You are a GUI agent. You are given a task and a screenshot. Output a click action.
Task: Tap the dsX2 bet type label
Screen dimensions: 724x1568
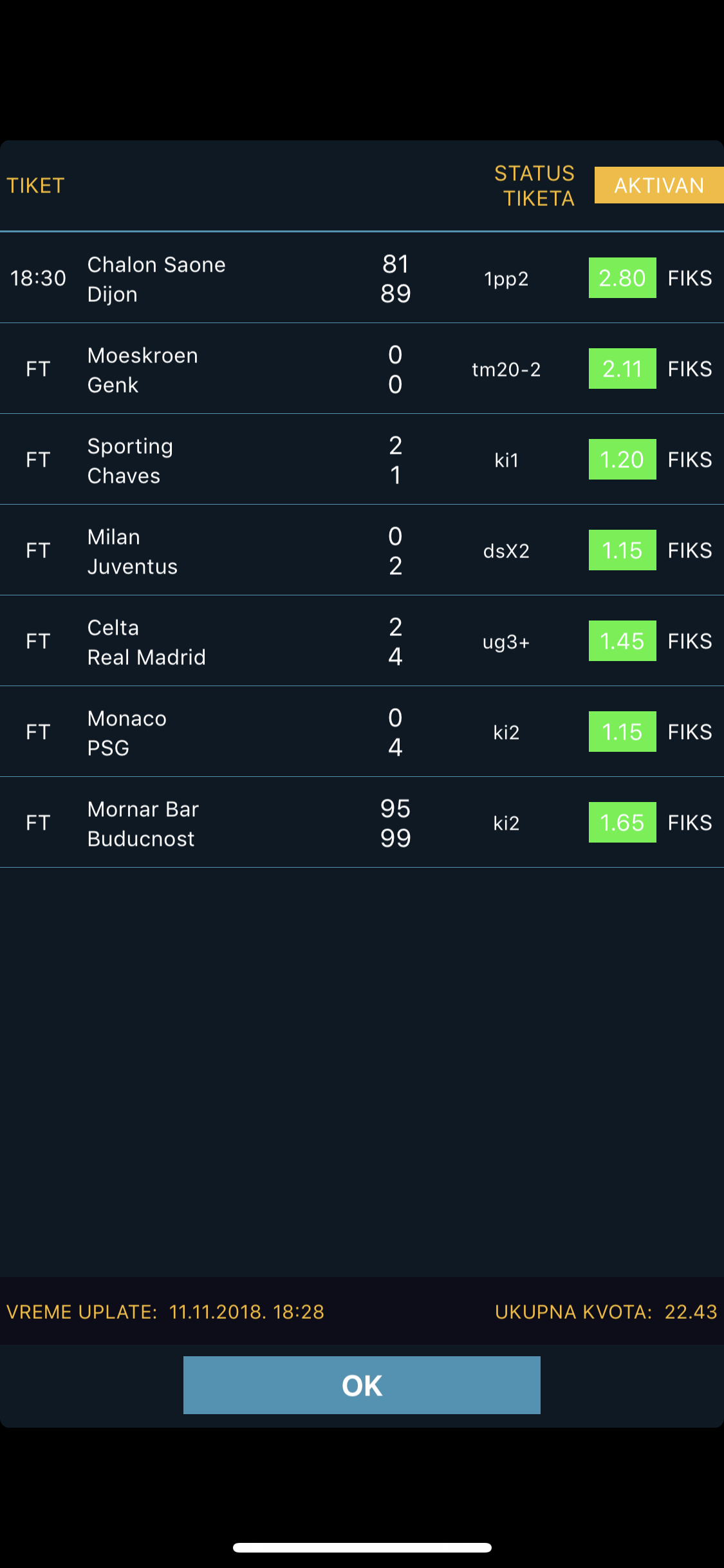(x=506, y=551)
